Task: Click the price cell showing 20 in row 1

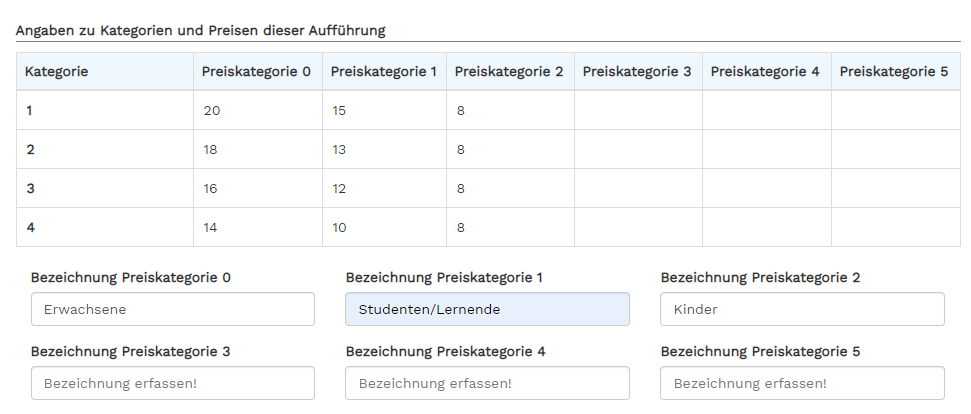Action: (258, 111)
